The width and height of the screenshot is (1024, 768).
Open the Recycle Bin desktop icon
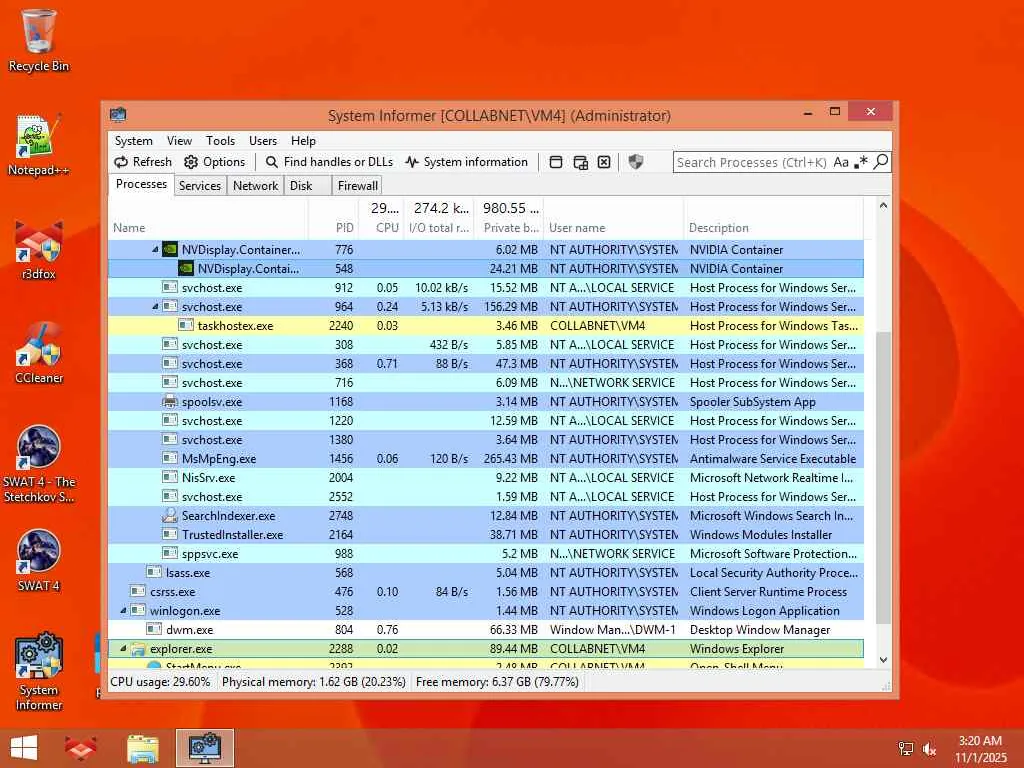[39, 40]
